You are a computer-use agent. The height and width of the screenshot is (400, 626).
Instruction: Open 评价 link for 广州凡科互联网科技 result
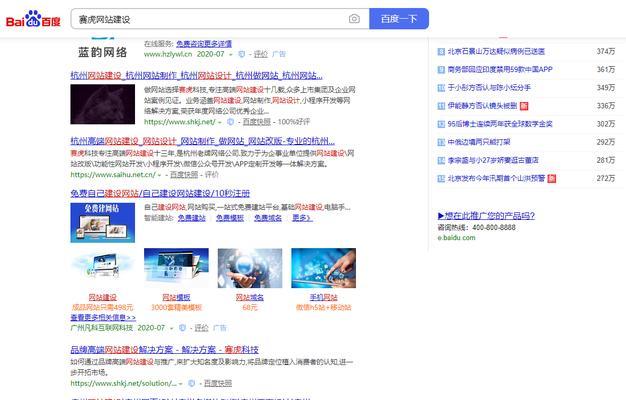click(202, 328)
